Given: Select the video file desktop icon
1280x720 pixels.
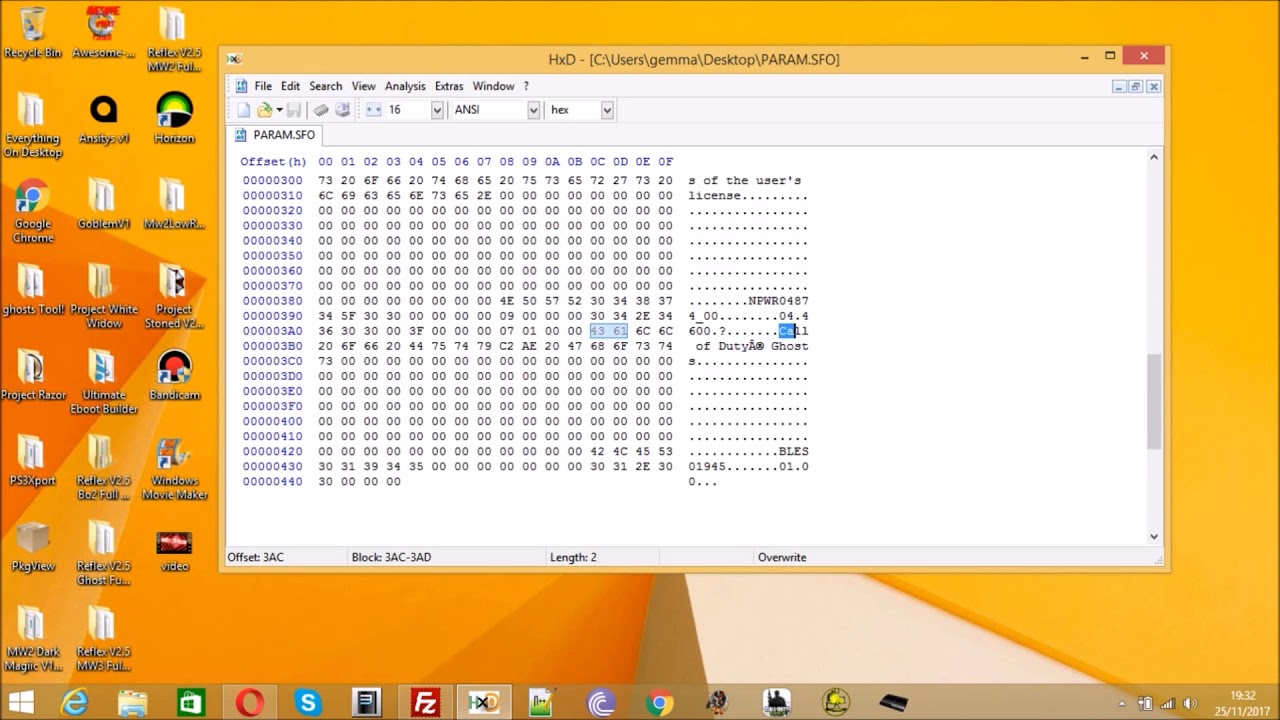Looking at the screenshot, I should point(174,550).
